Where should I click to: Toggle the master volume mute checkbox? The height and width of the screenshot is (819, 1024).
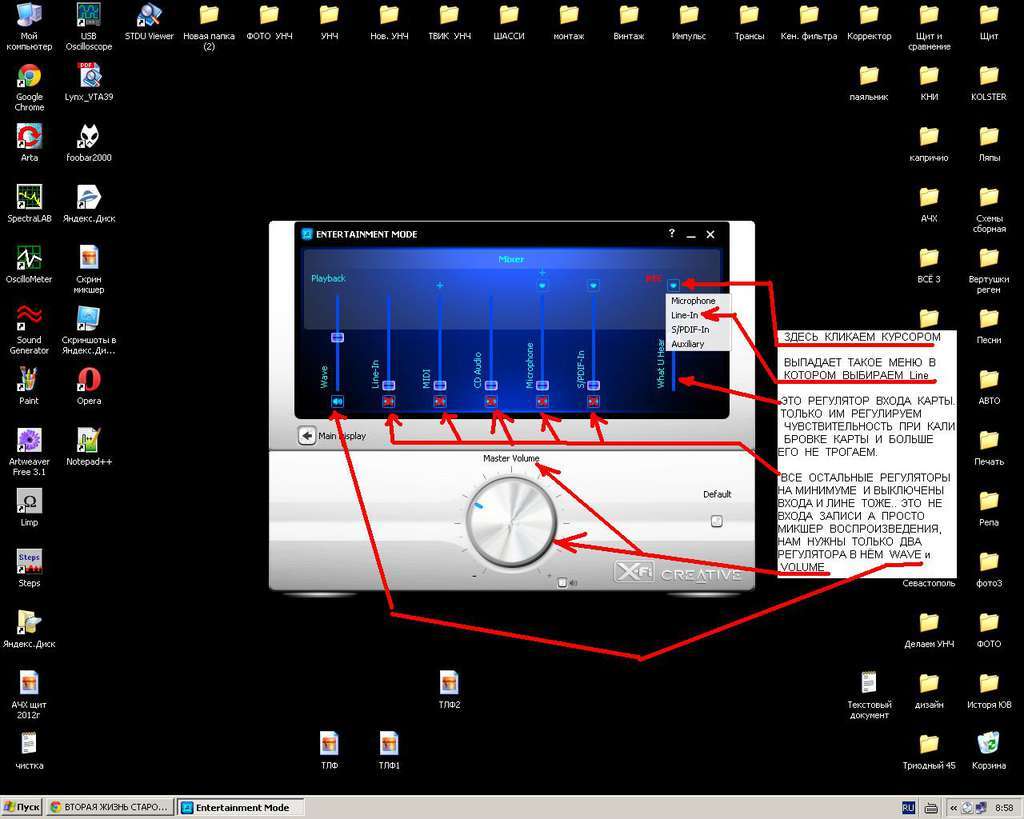click(x=562, y=582)
